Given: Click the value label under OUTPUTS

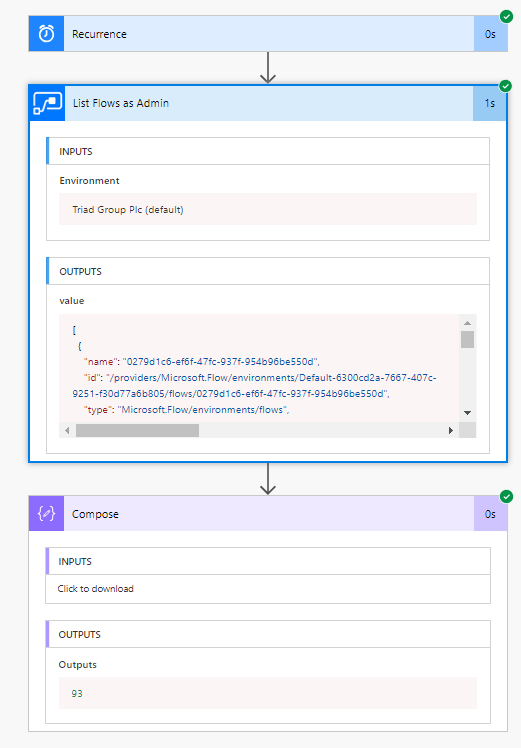Looking at the screenshot, I should point(72,301).
